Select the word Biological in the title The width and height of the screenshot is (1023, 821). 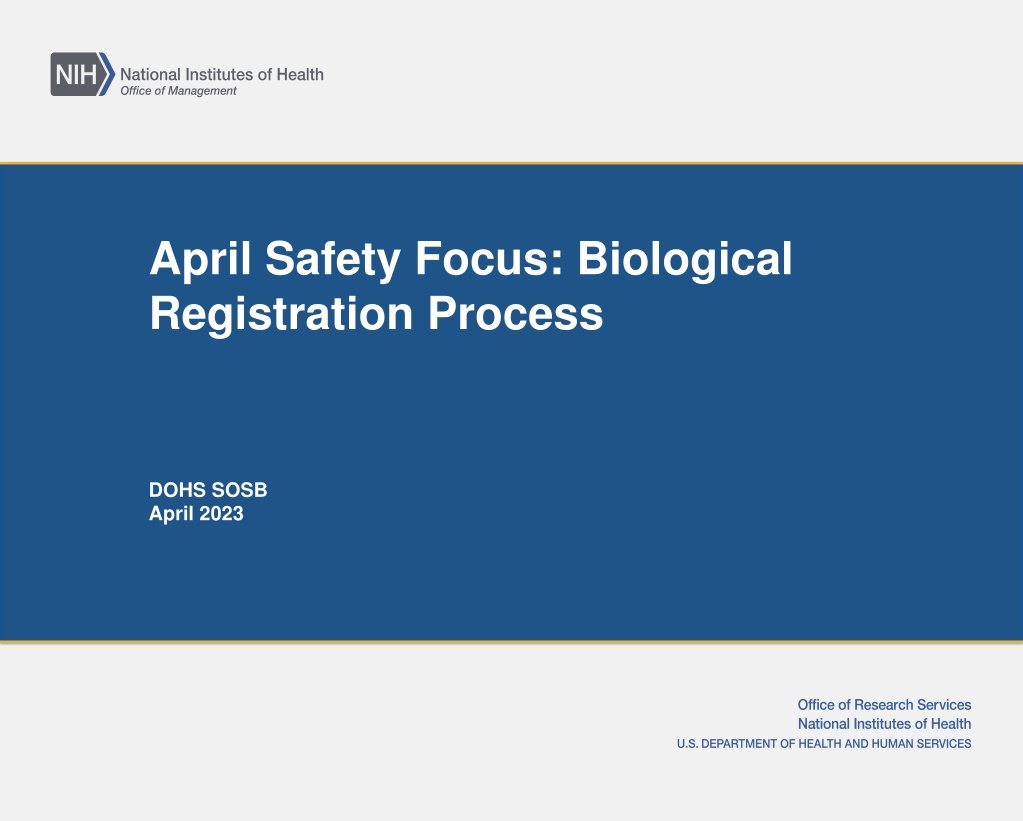(685, 259)
